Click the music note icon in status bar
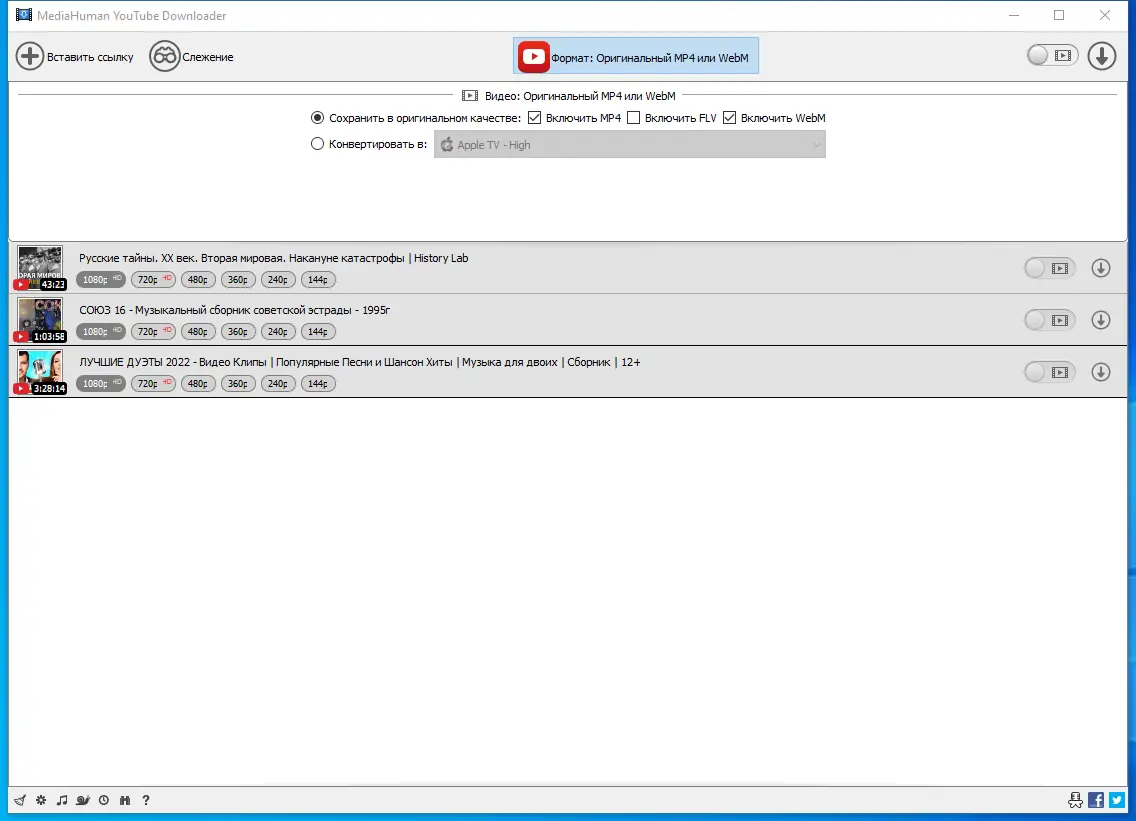The image size is (1136, 821). 62,800
